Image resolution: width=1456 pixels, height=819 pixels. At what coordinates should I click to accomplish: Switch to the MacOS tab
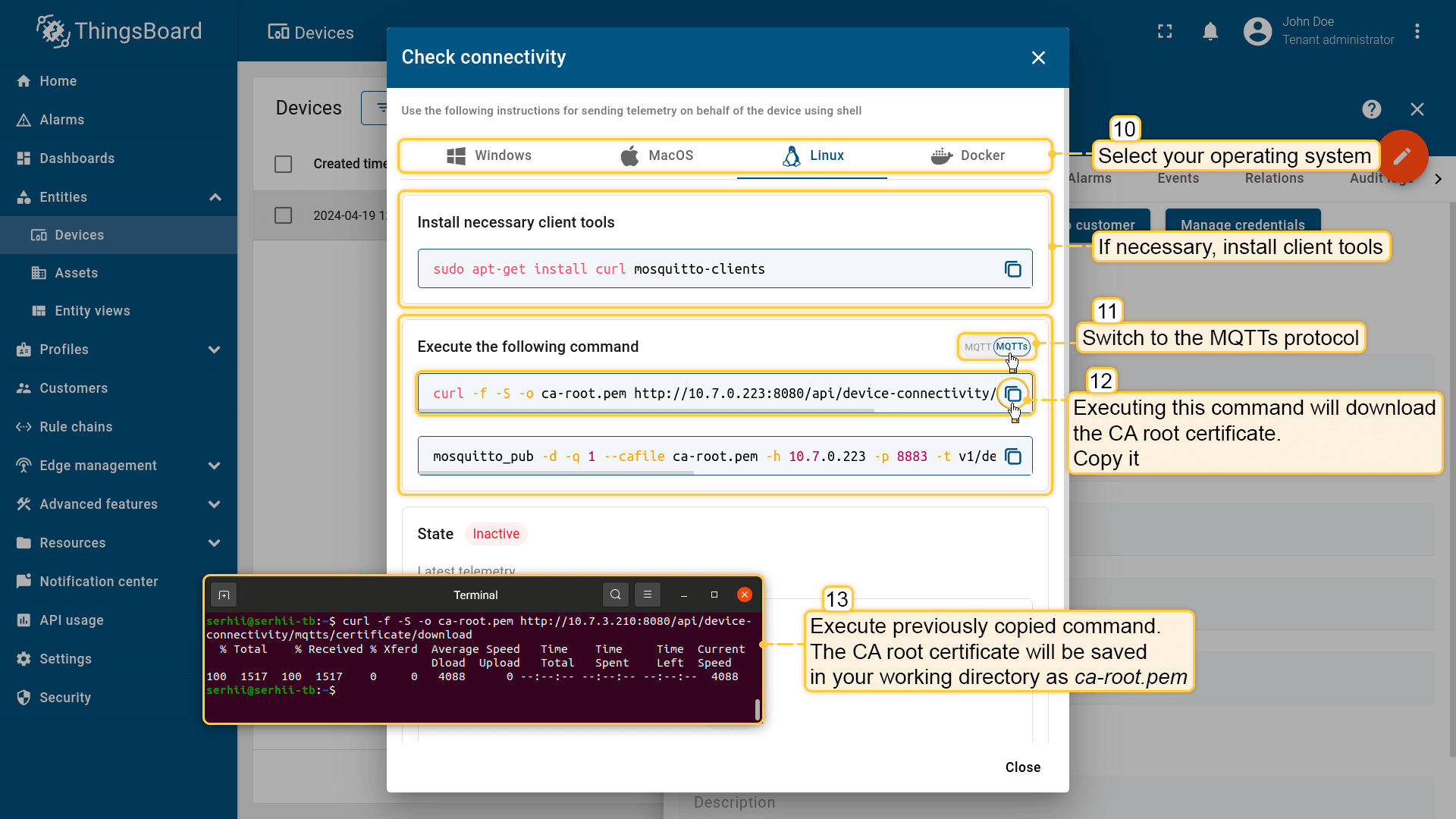657,155
